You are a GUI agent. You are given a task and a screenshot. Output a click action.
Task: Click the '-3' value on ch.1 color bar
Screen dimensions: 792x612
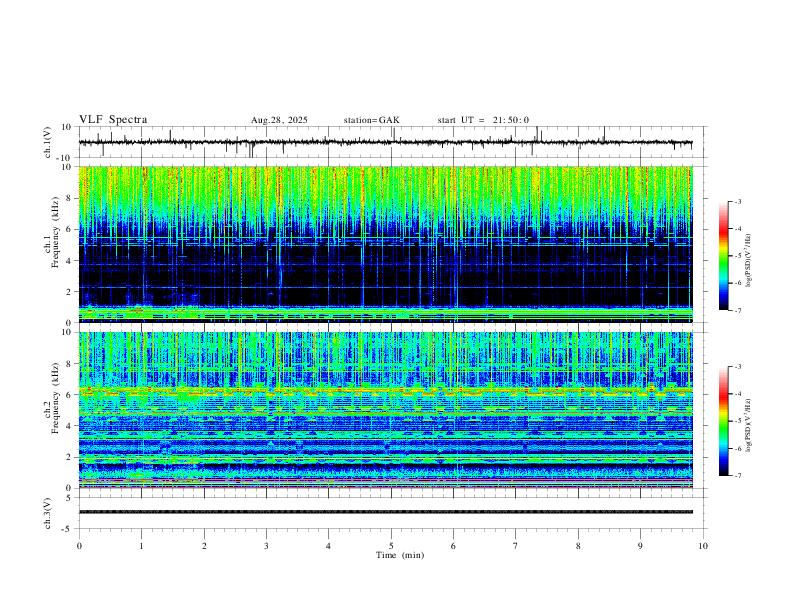737,201
